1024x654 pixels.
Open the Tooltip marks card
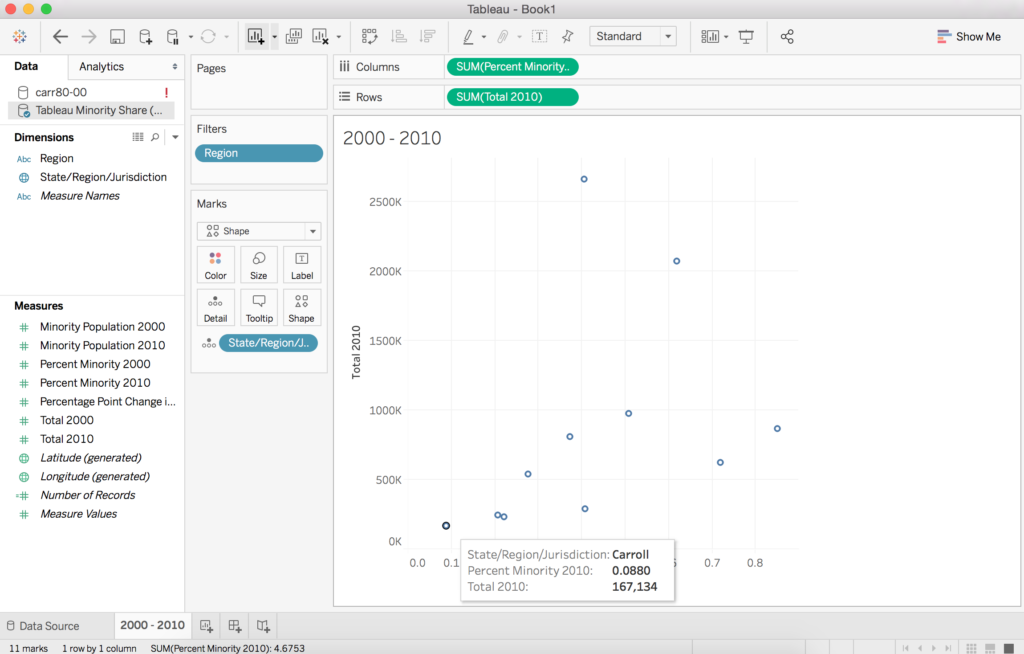[x=259, y=308]
